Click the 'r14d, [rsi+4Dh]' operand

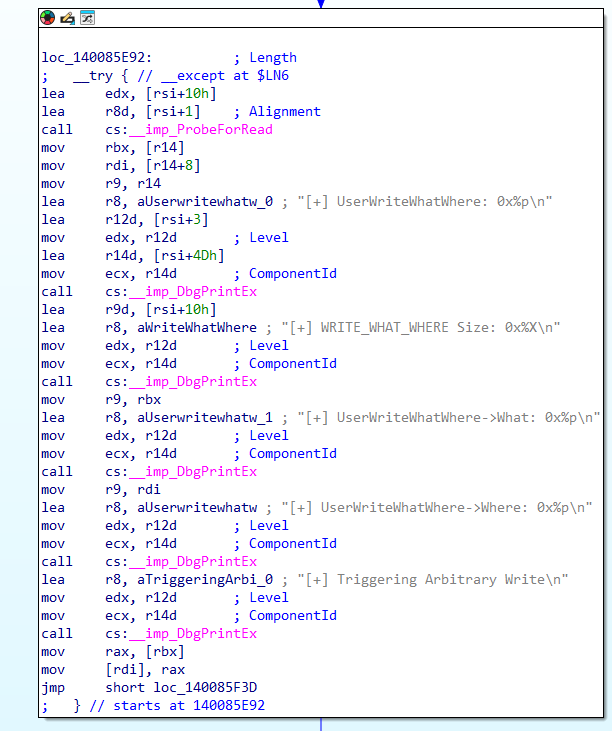tap(165, 256)
